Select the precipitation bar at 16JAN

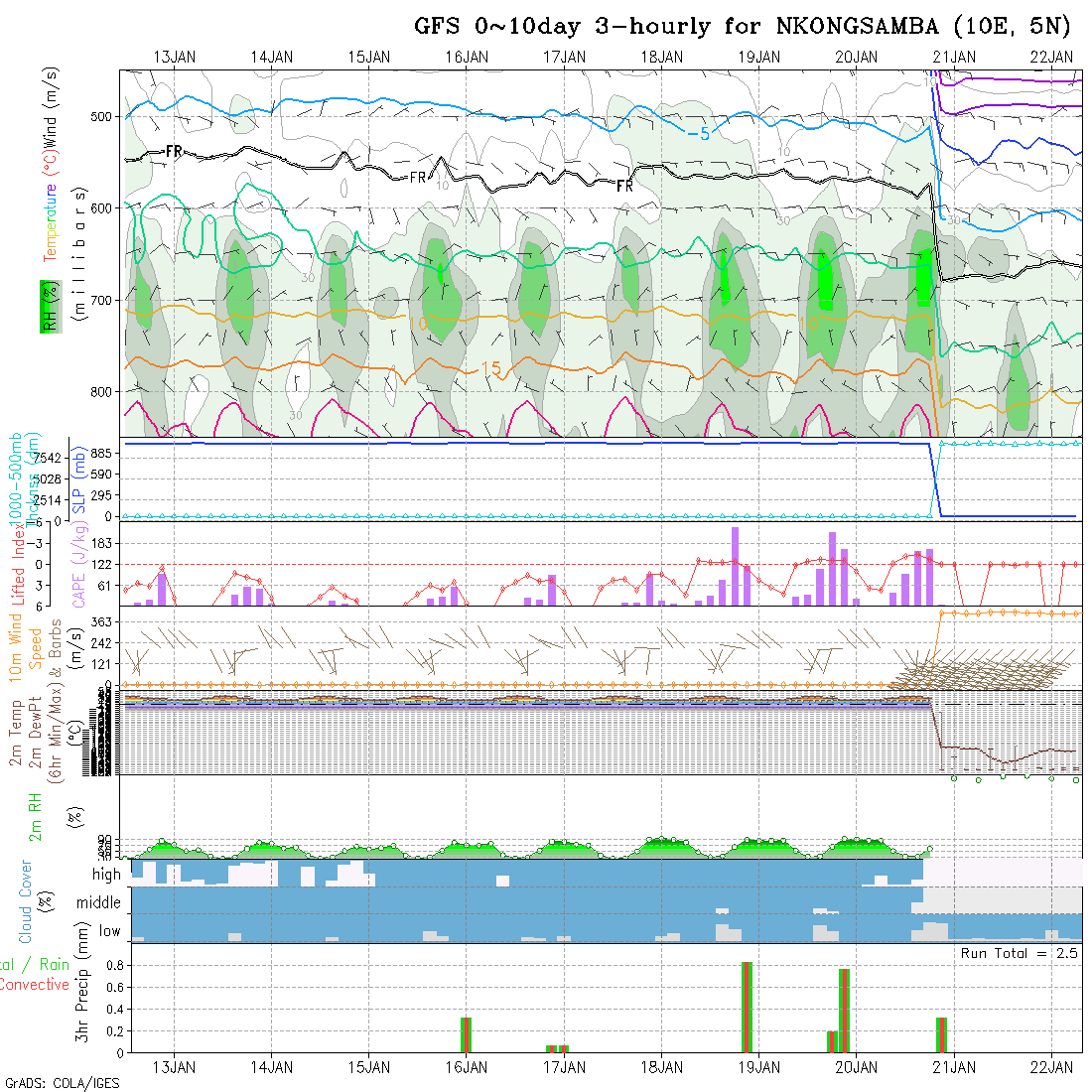click(466, 1034)
